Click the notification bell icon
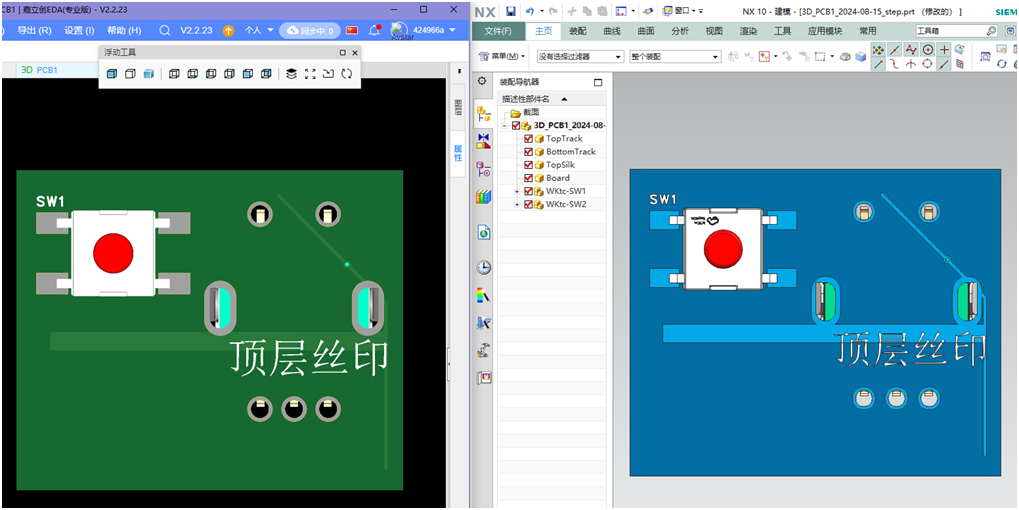 click(x=374, y=30)
